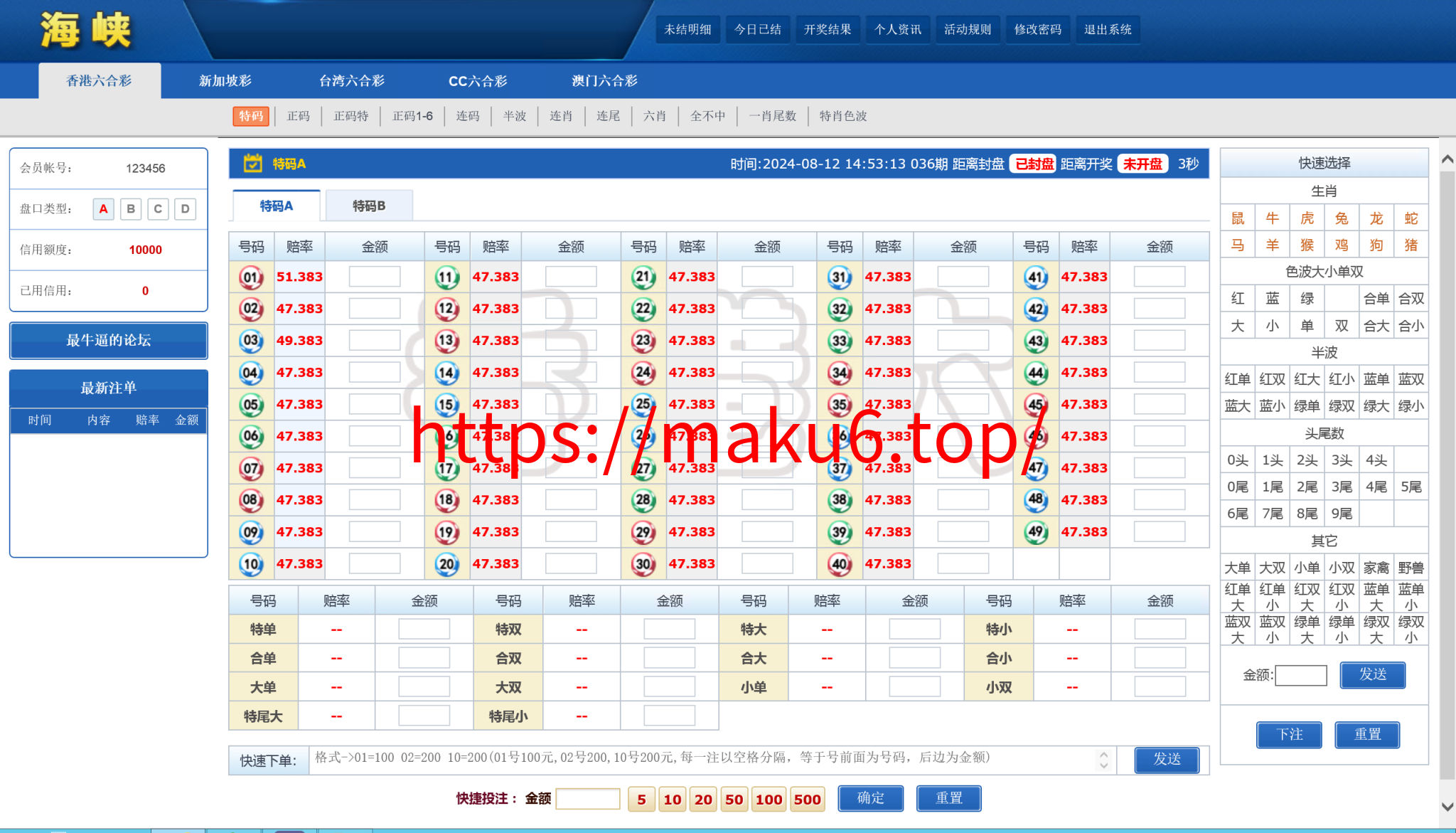Image resolution: width=1456 pixels, height=833 pixels.
Task: Click the green number 11 ball
Action: (x=447, y=277)
